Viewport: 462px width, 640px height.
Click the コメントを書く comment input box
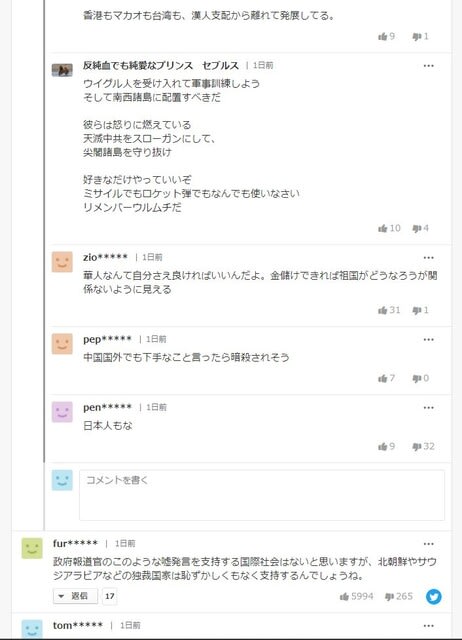(262, 495)
